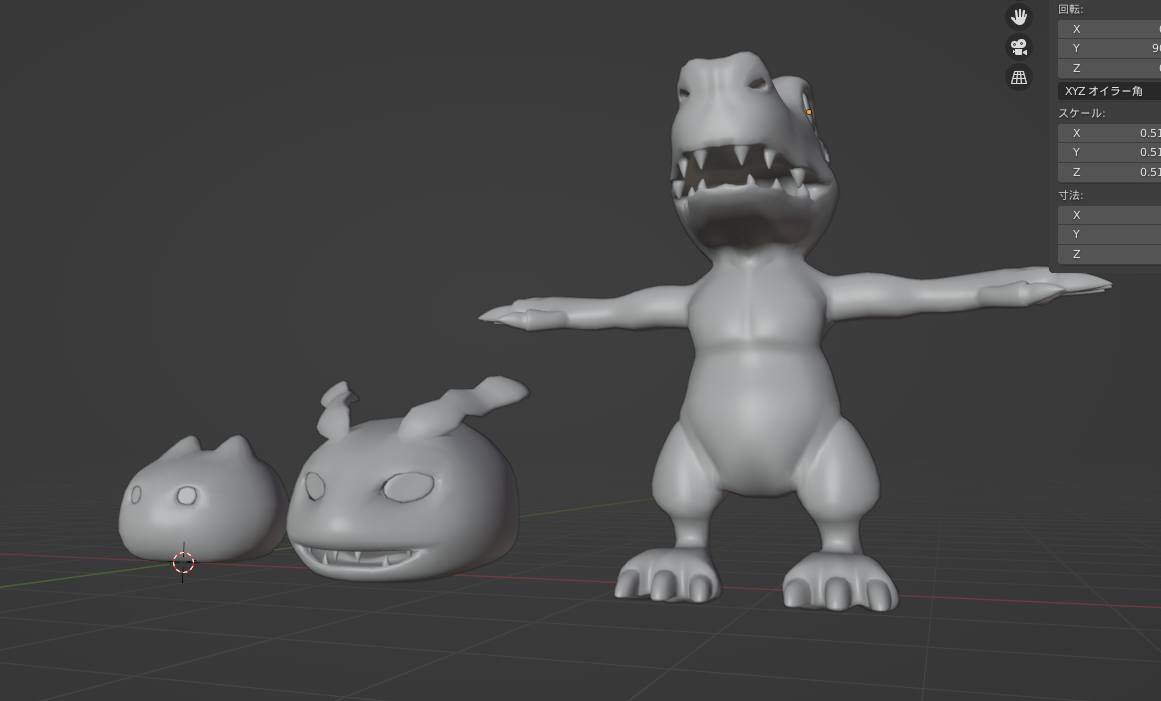Click the X field under 寸法
The width and height of the screenshot is (1161, 701).
point(1109,215)
